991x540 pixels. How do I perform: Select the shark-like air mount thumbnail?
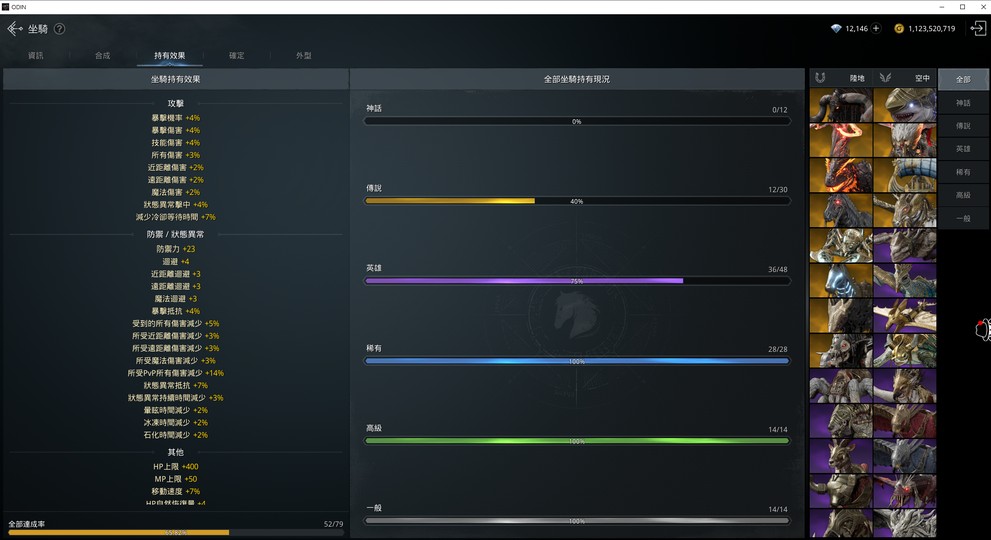pyautogui.click(x=904, y=105)
